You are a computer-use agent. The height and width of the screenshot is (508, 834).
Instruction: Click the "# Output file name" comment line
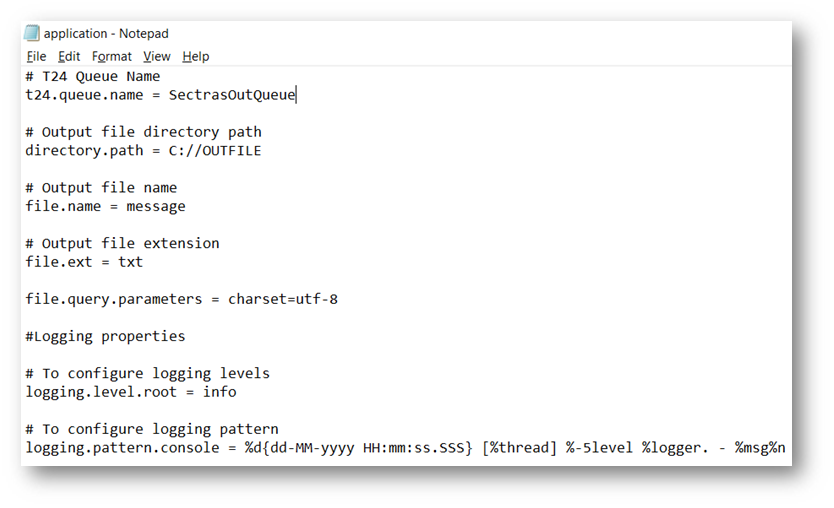point(101,188)
